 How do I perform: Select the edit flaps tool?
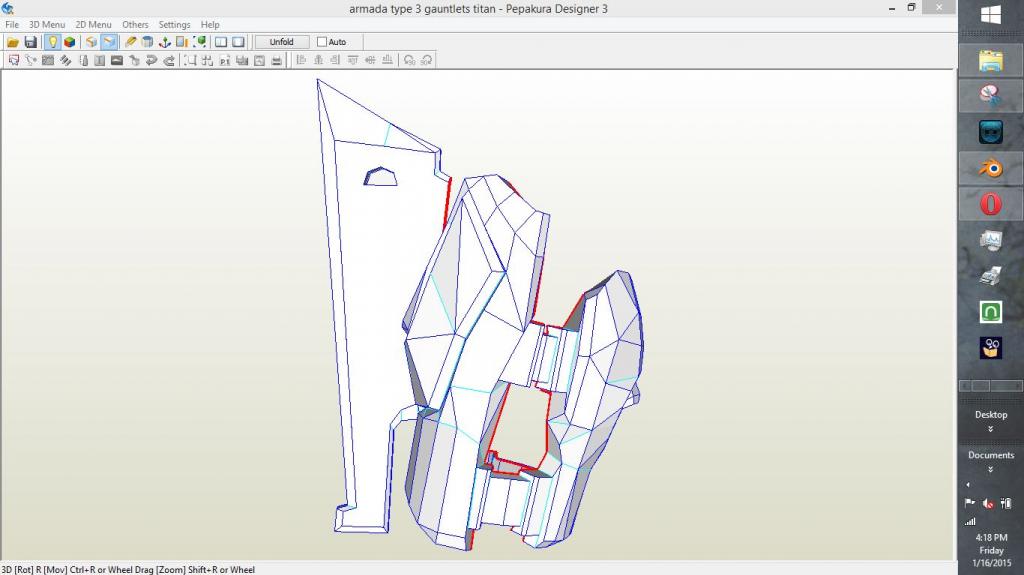65,60
